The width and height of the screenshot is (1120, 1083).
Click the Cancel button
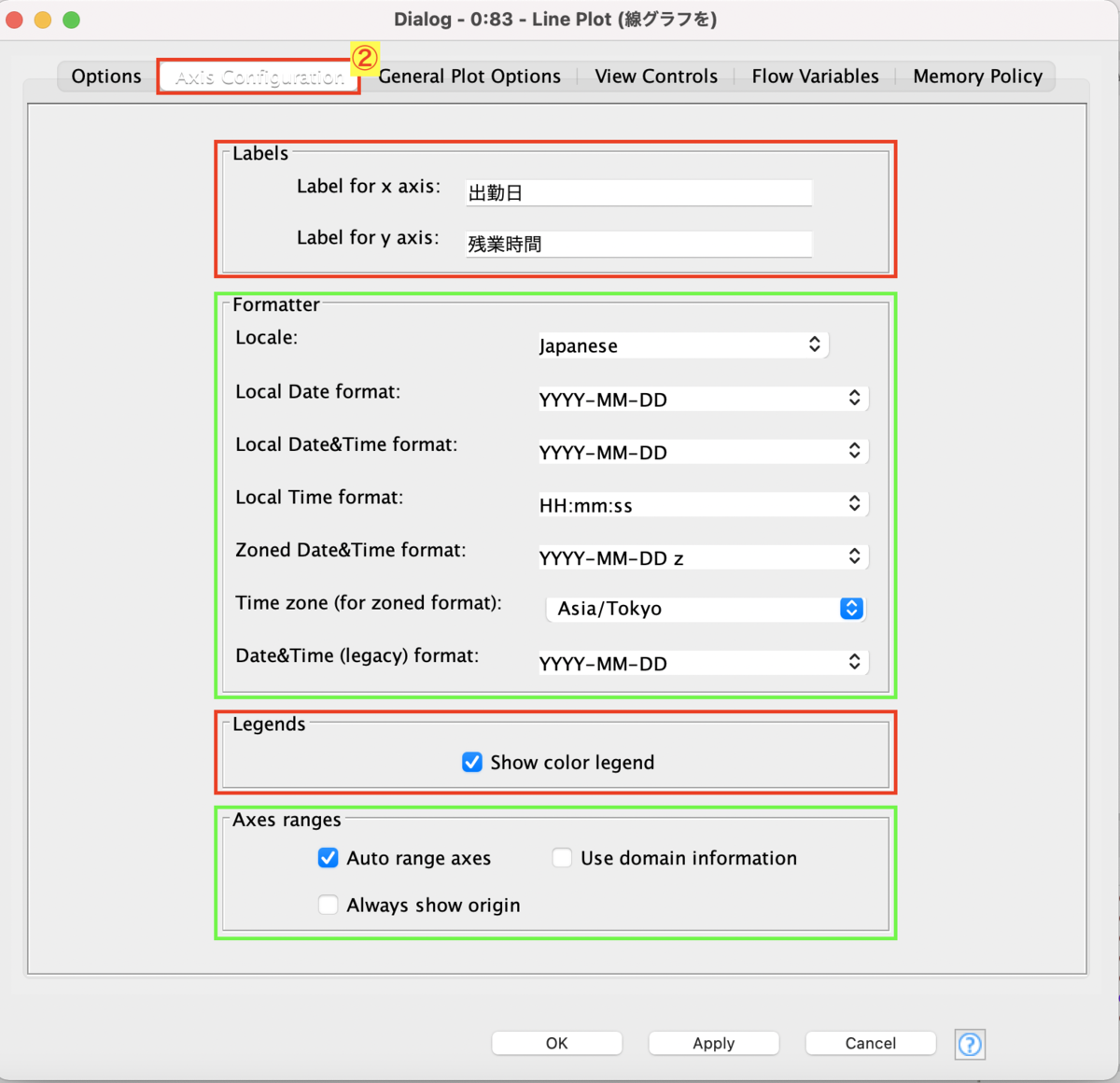871,1043
